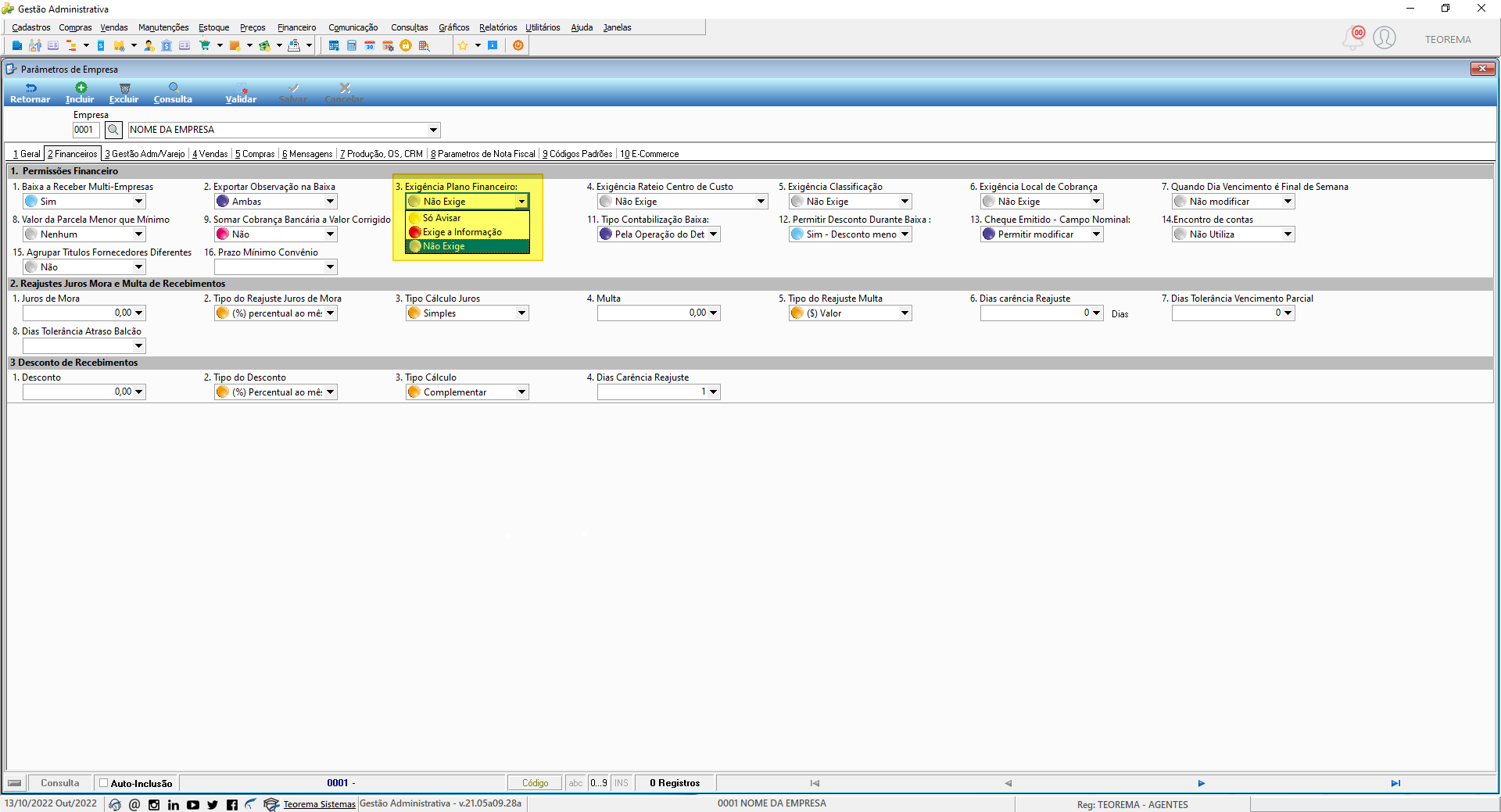Viewport: 1501px width, 812px height.
Task: Open the shopping cart toolbar icon
Action: pyautogui.click(x=205, y=45)
